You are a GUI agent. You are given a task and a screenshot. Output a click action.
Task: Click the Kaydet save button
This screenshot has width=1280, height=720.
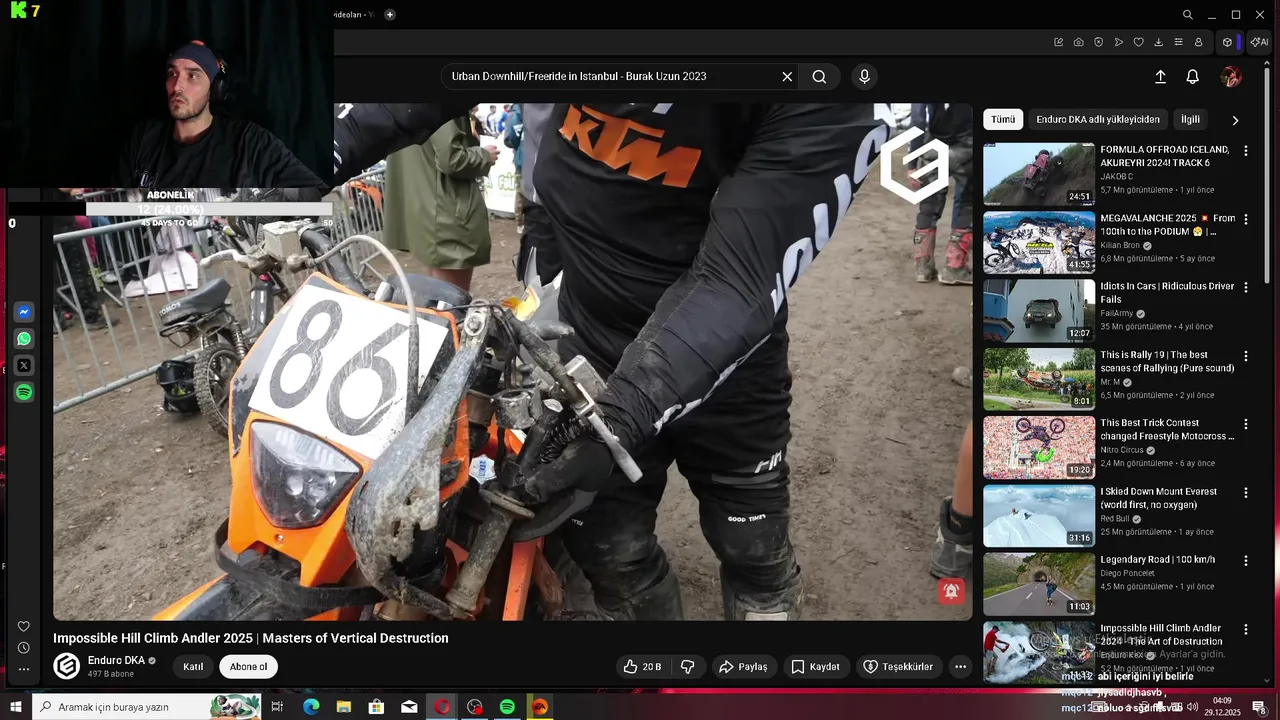click(x=815, y=667)
